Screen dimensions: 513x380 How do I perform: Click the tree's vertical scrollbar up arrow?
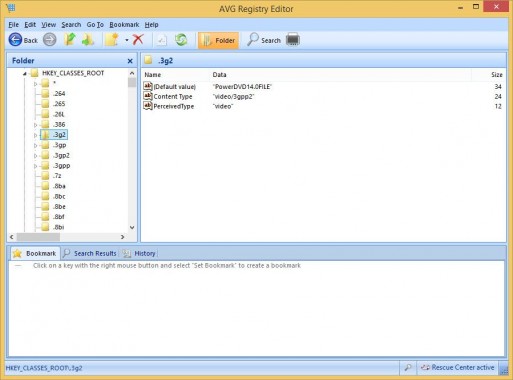[132, 73]
